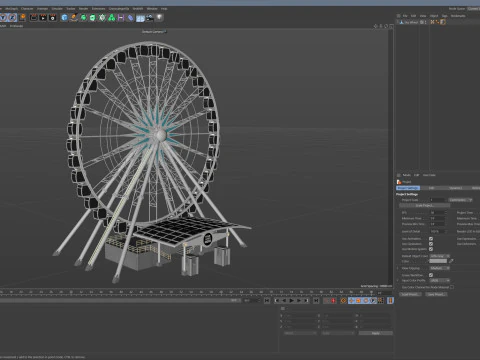Click the Autokeying icon beside record
480x360 pixels.
point(333,301)
